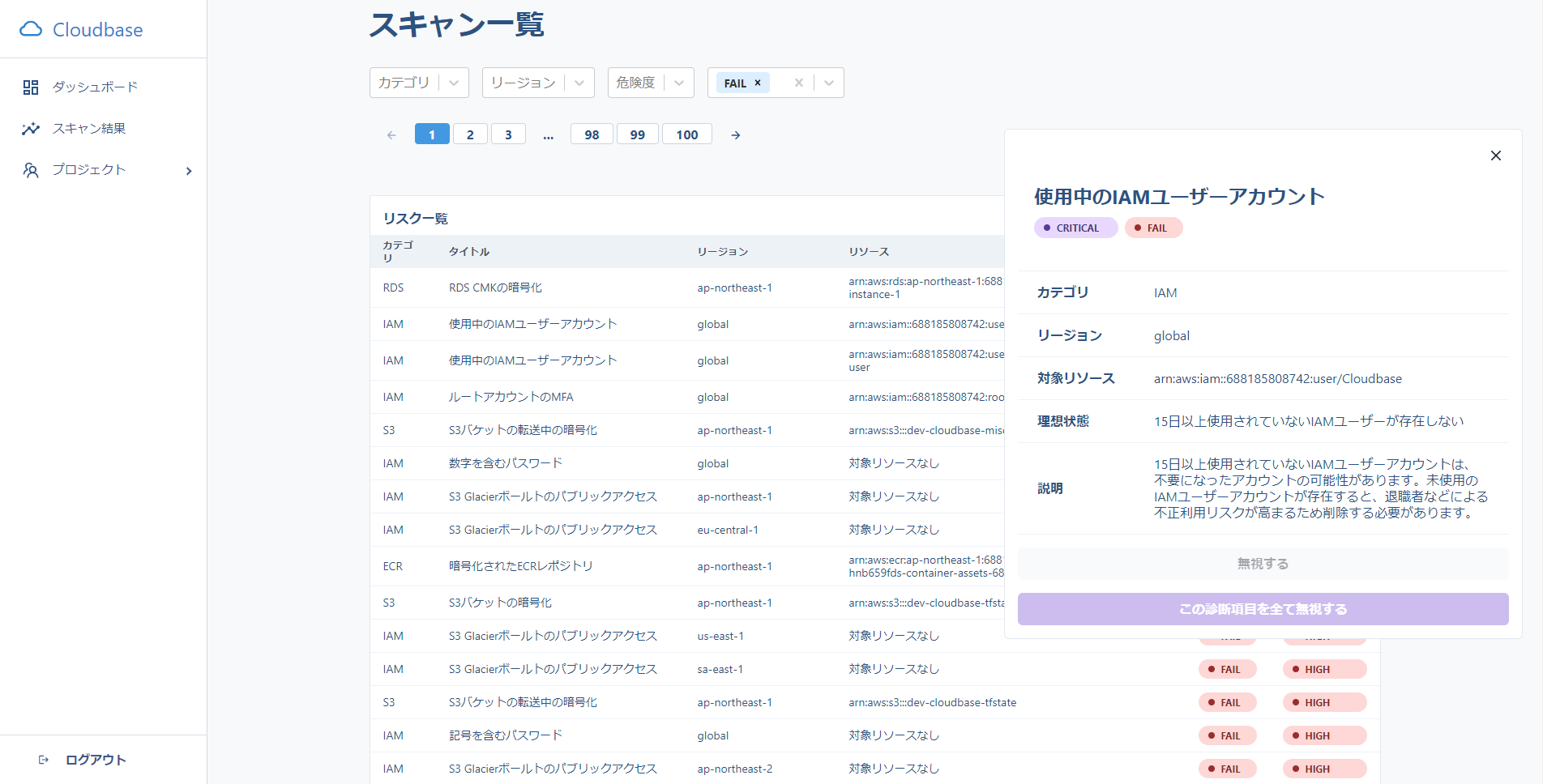Click the global value in detail panel
Image resolution: width=1543 pixels, height=784 pixels.
tap(1172, 335)
